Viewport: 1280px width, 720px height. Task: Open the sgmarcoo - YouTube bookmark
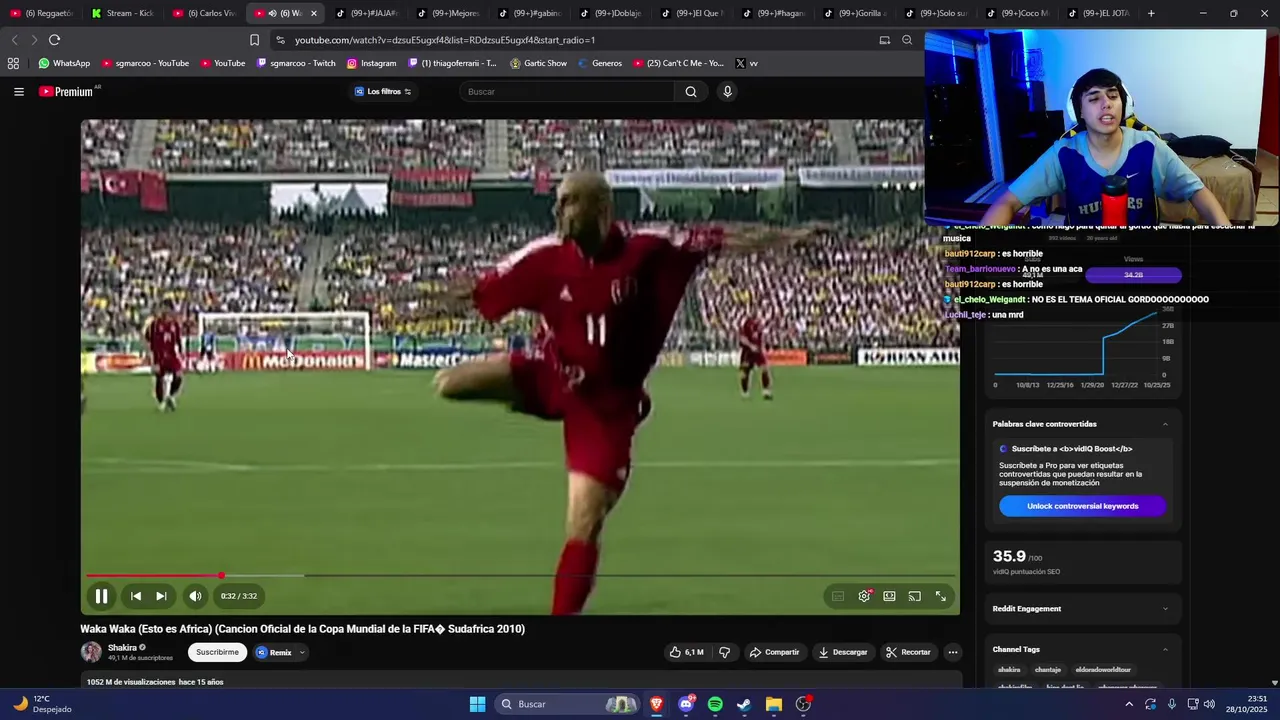[x=145, y=63]
